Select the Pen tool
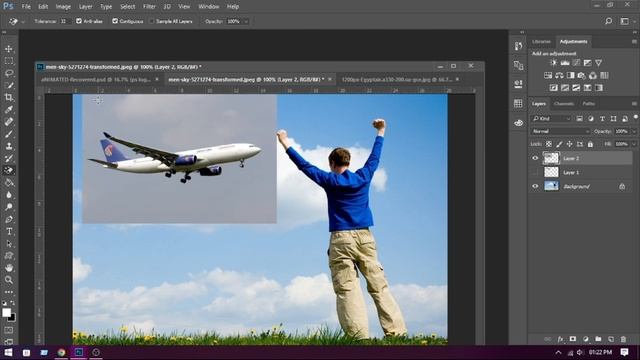Viewport: 640px width, 360px height. pyautogui.click(x=9, y=219)
